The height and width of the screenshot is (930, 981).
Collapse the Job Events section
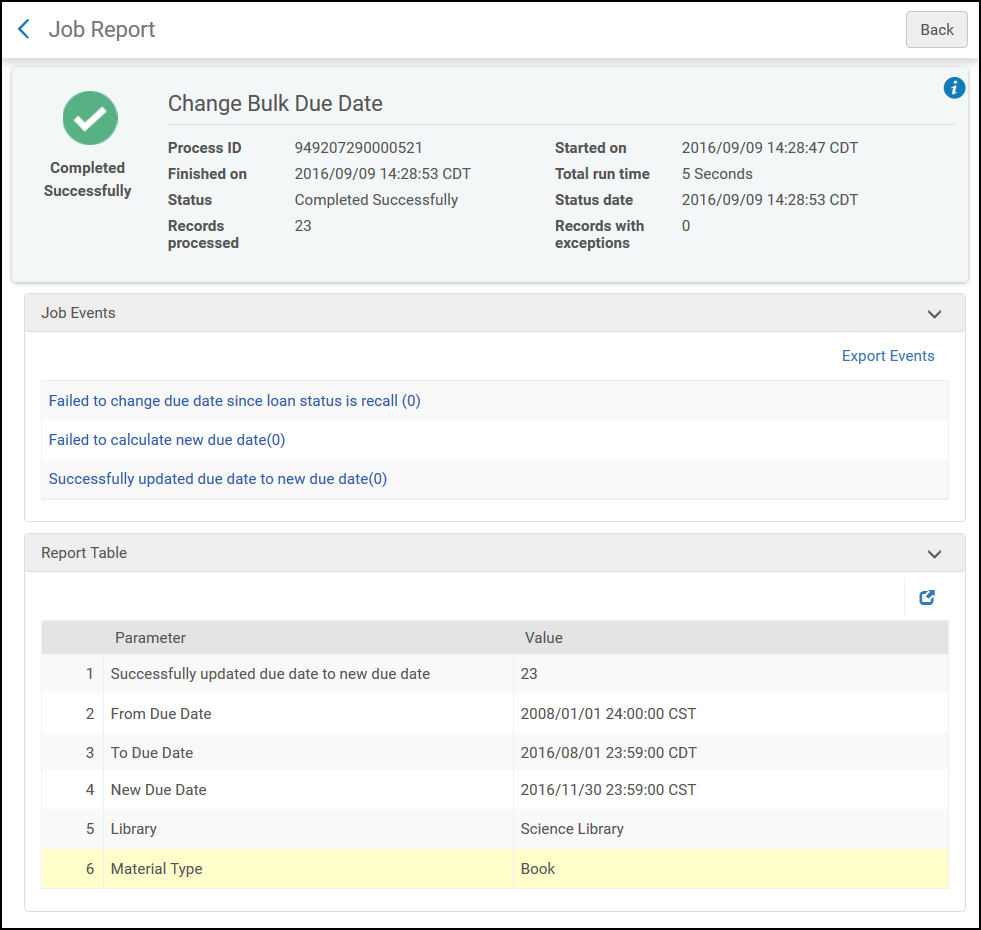(934, 314)
